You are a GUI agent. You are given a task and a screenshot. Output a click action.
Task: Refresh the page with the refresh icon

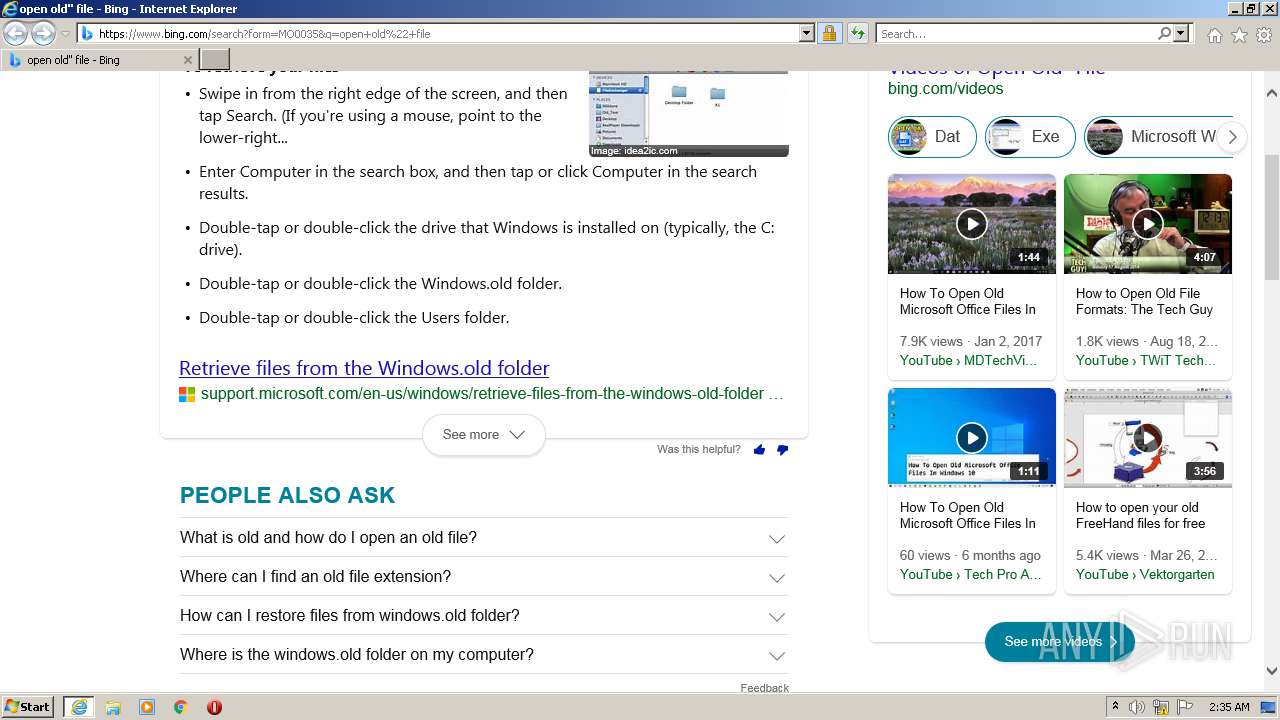pyautogui.click(x=858, y=33)
